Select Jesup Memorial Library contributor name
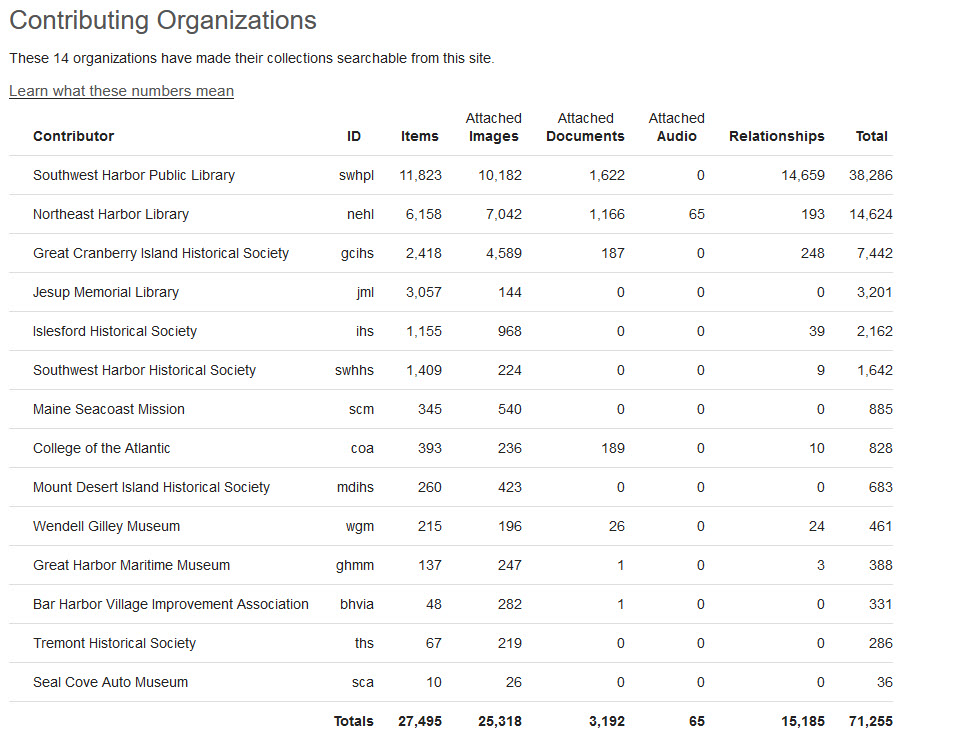This screenshot has height=738, width=964. (106, 292)
